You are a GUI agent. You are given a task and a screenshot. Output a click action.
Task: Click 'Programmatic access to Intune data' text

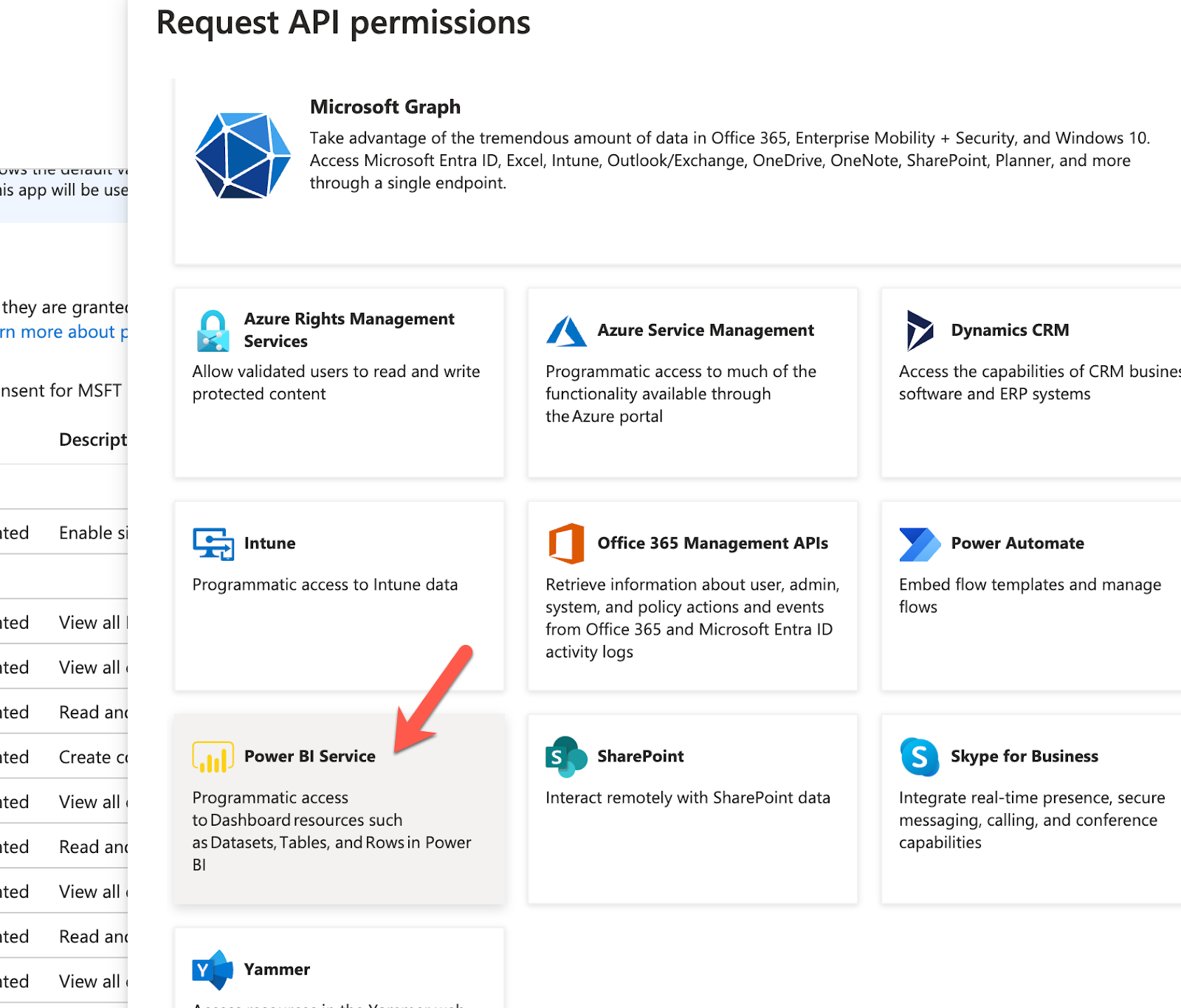(325, 584)
